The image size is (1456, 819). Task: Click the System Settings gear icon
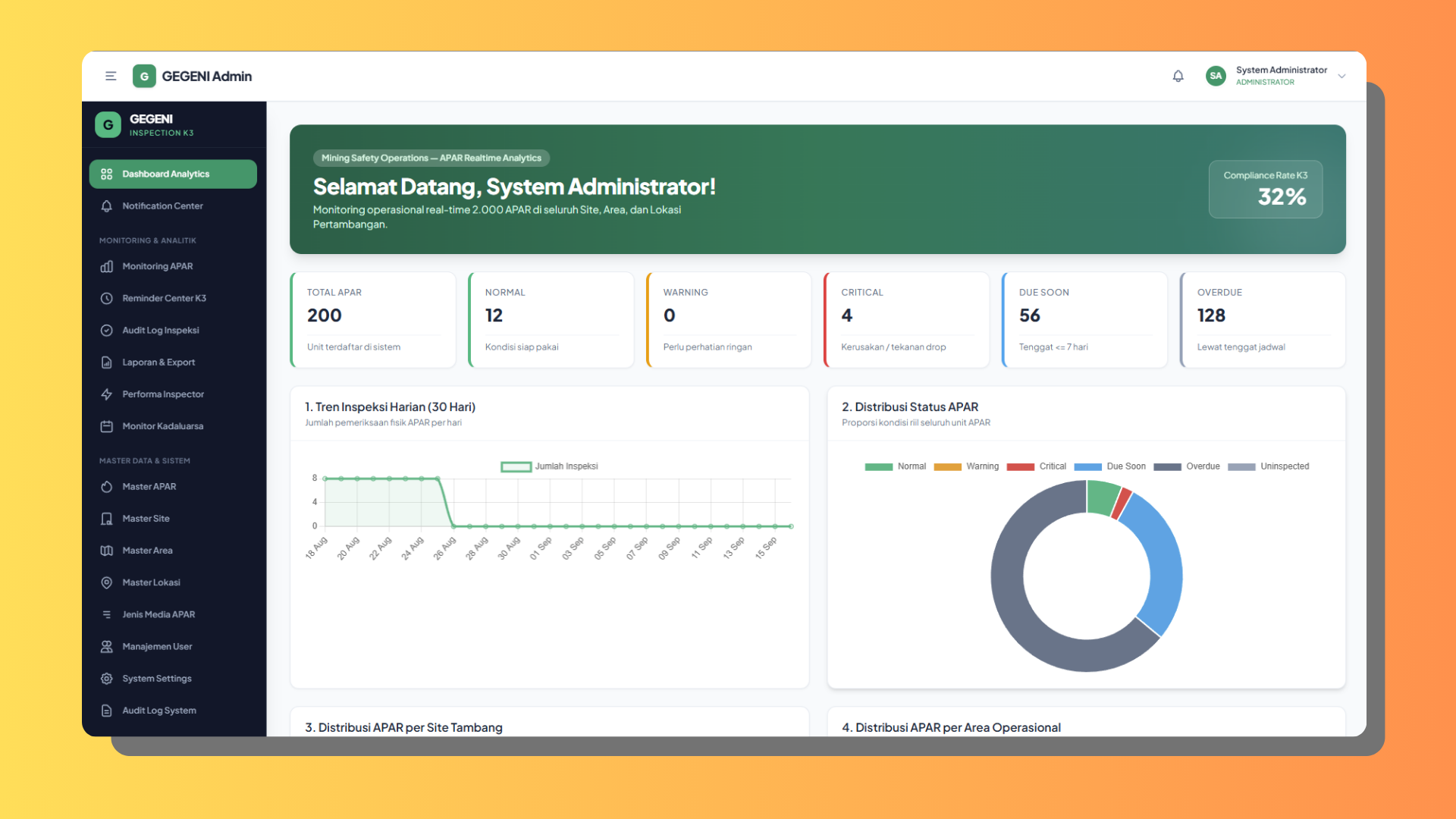(106, 679)
